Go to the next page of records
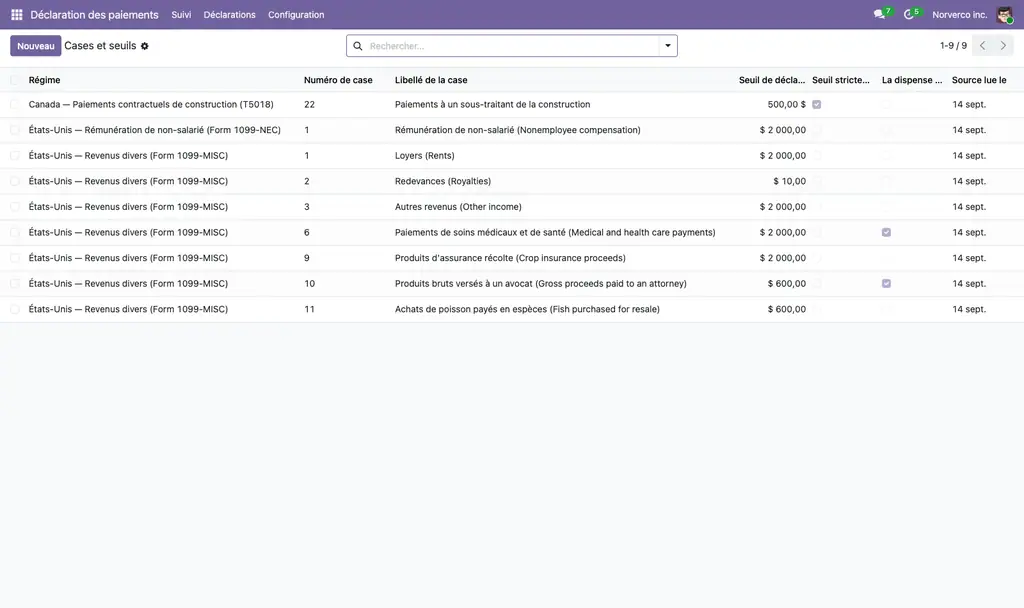The height and width of the screenshot is (608, 1024). (x=1003, y=46)
